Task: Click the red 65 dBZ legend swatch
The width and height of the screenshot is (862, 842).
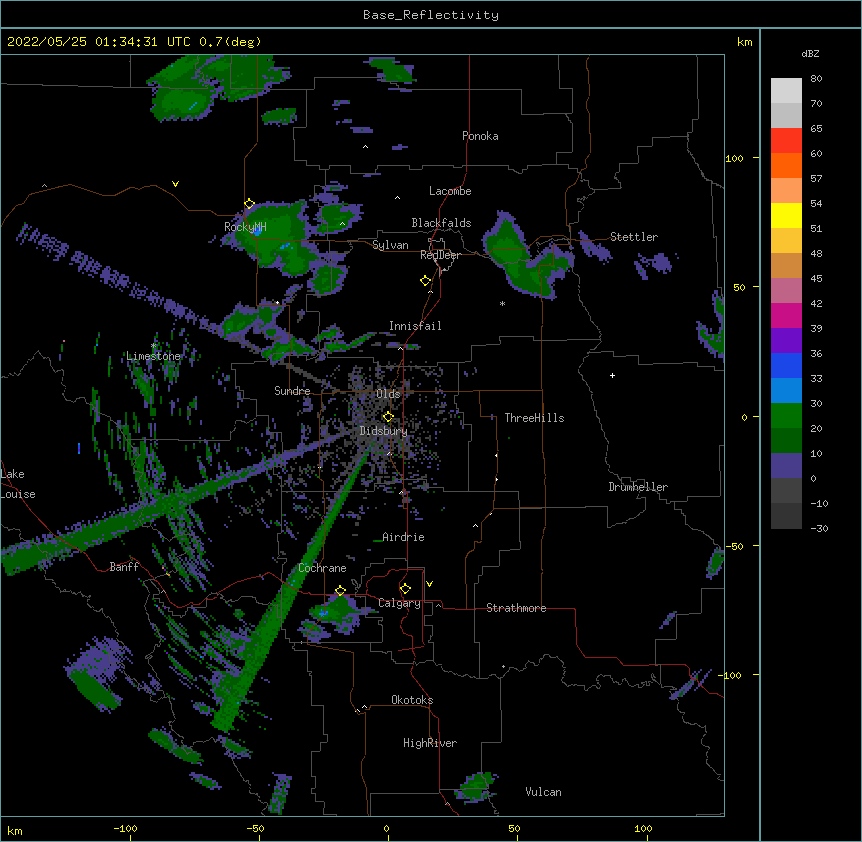Action: coord(786,141)
